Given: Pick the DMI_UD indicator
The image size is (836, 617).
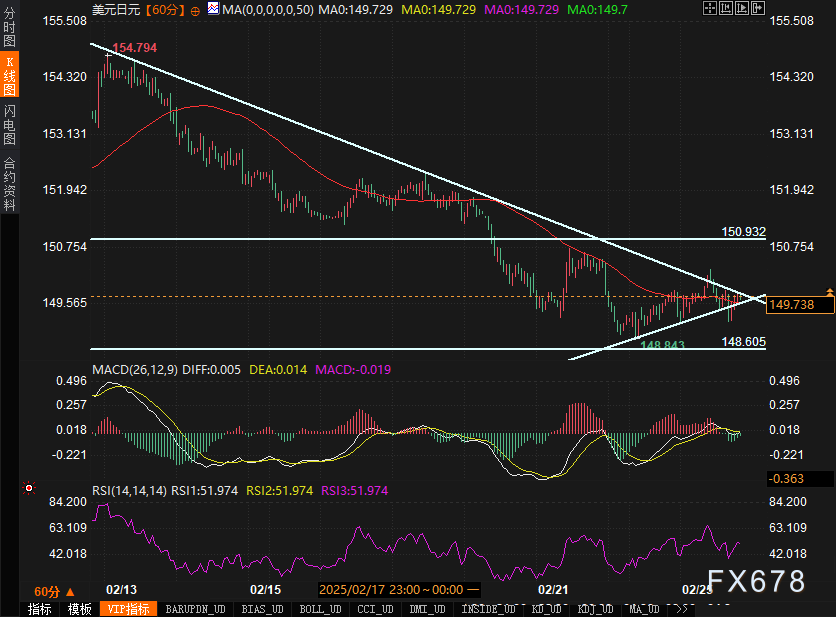Looking at the screenshot, I should [428, 609].
